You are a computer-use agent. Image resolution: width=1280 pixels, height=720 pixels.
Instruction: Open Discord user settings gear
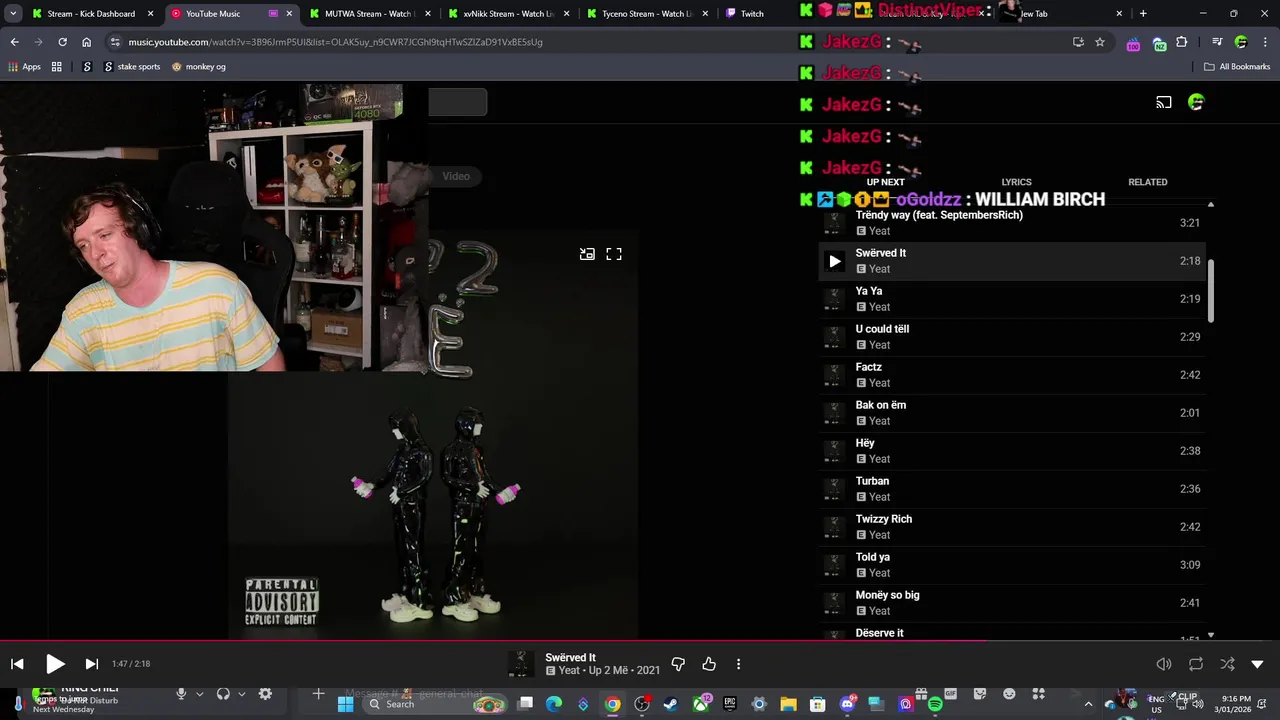tap(265, 694)
